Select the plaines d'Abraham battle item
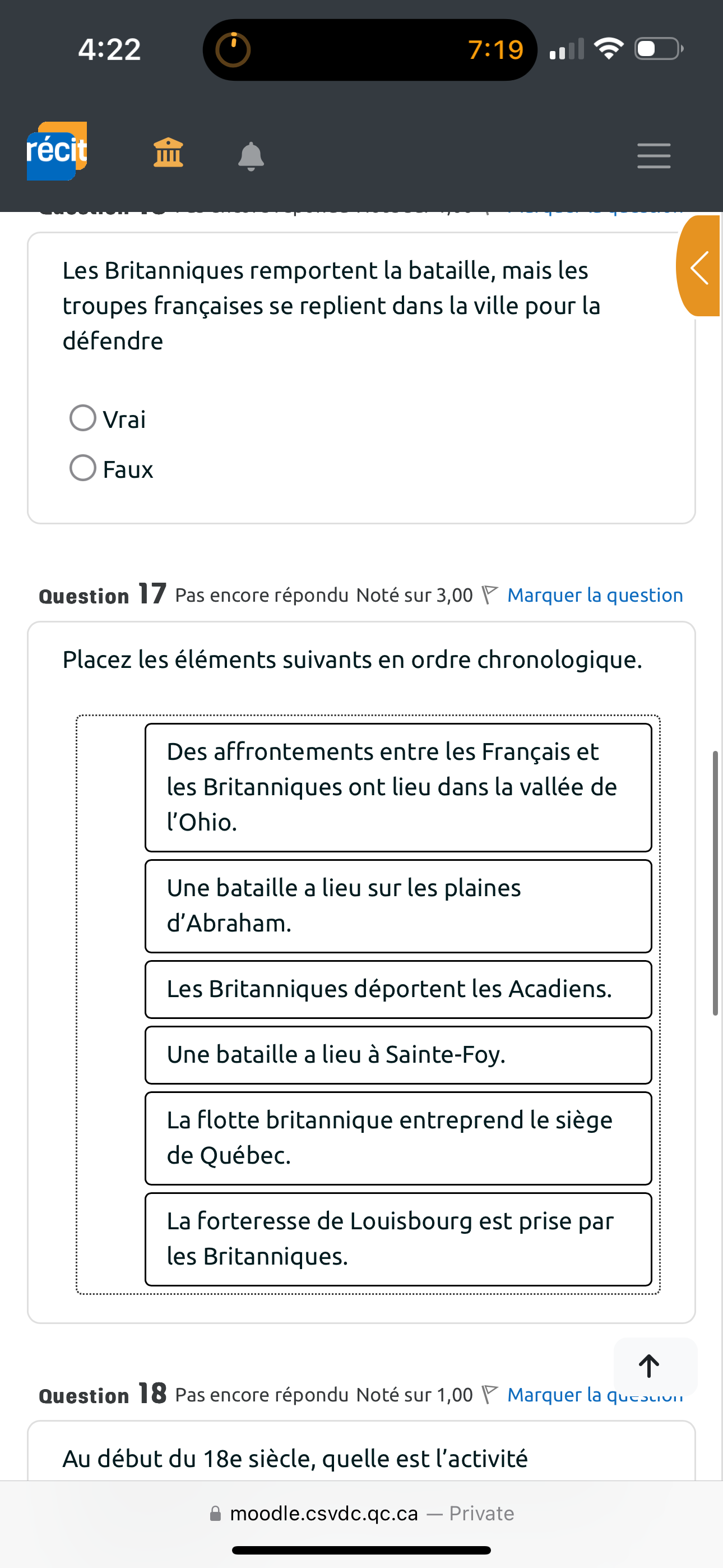 coord(398,906)
